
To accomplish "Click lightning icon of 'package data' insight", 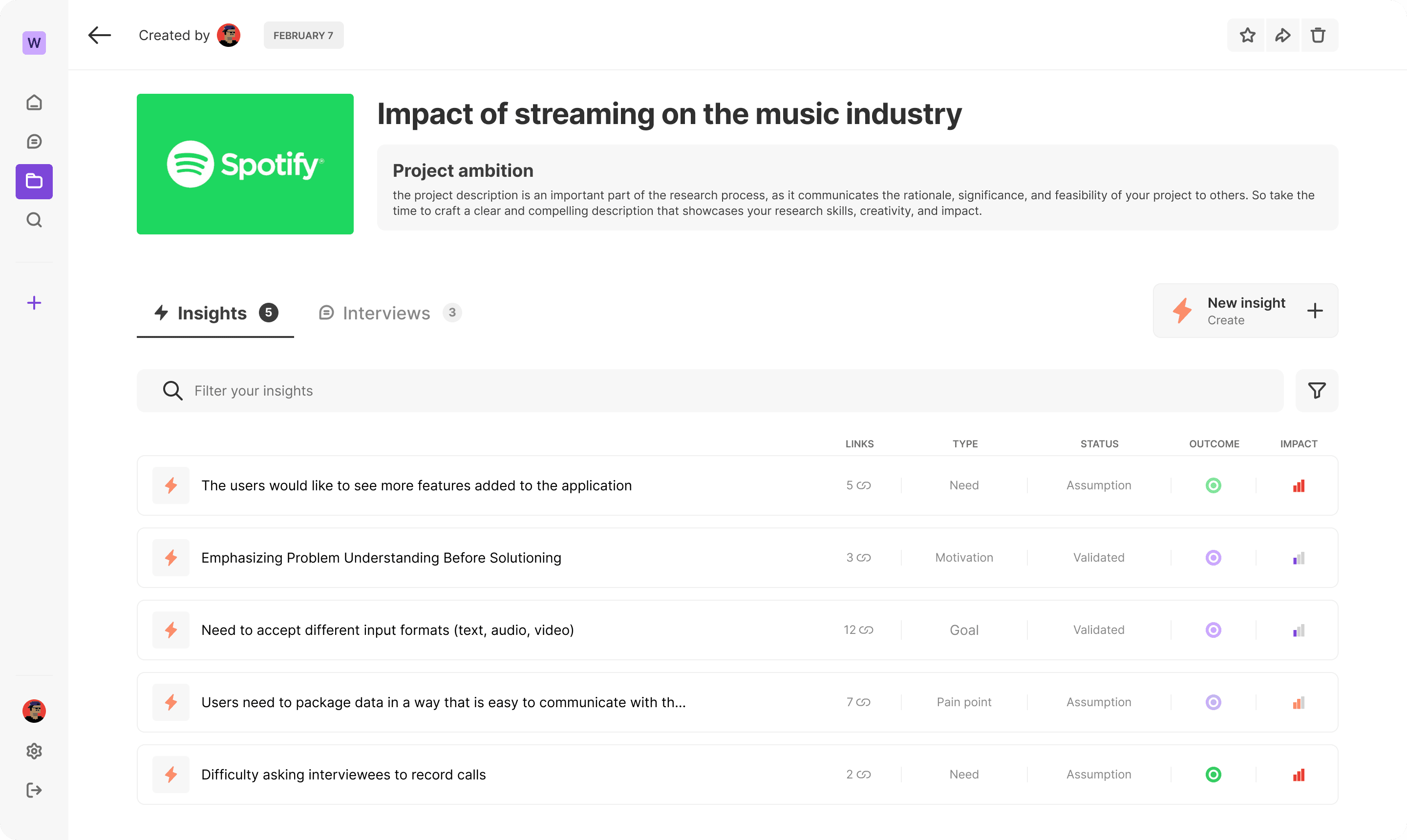I will click(171, 702).
